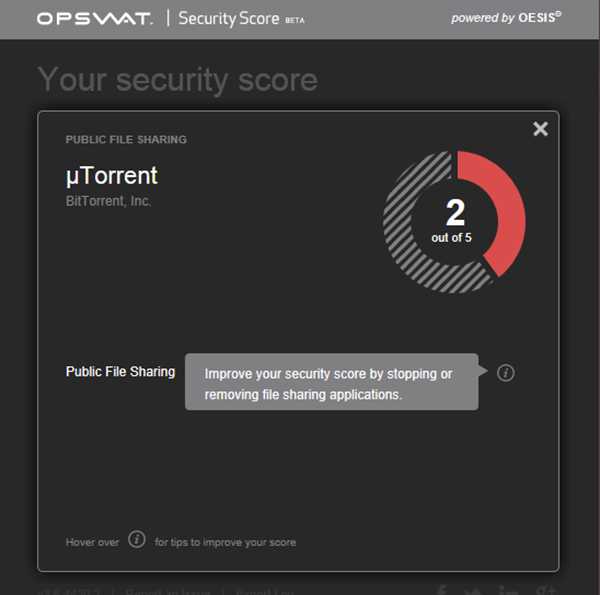The width and height of the screenshot is (600, 595).
Task: Open the Facebook icon in the footer
Action: 441,590
